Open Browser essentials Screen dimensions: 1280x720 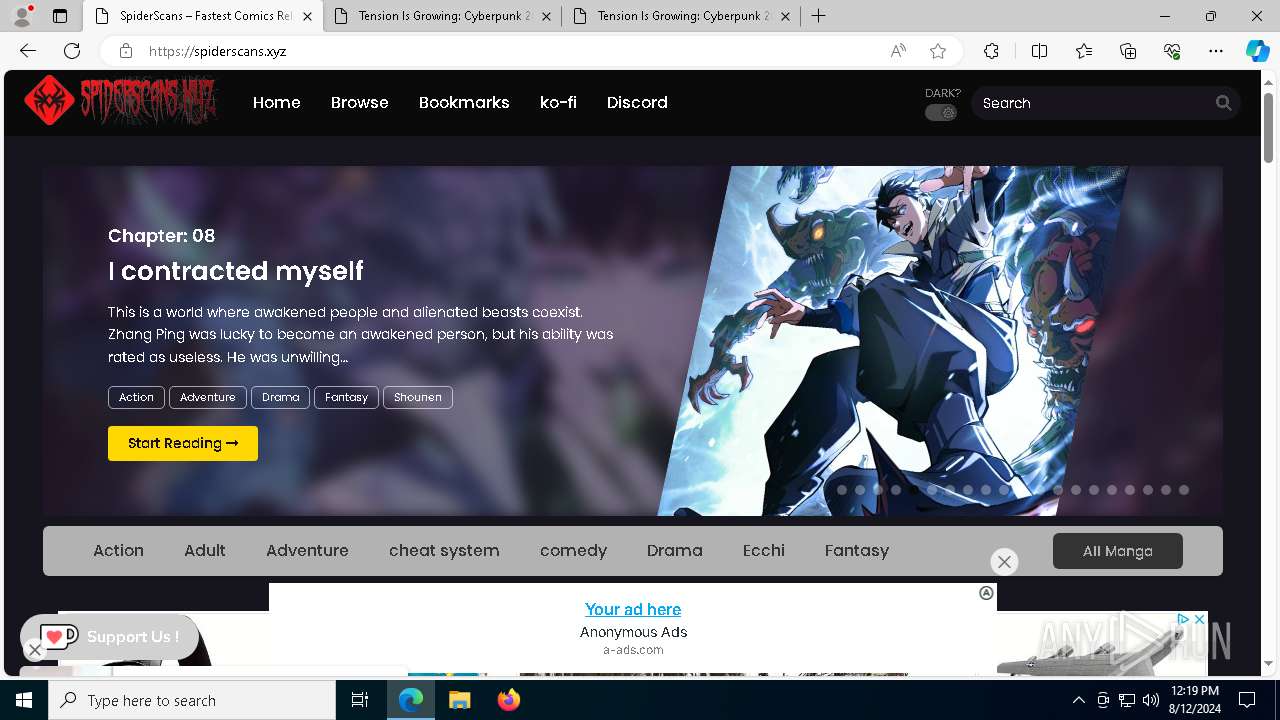click(x=1172, y=51)
